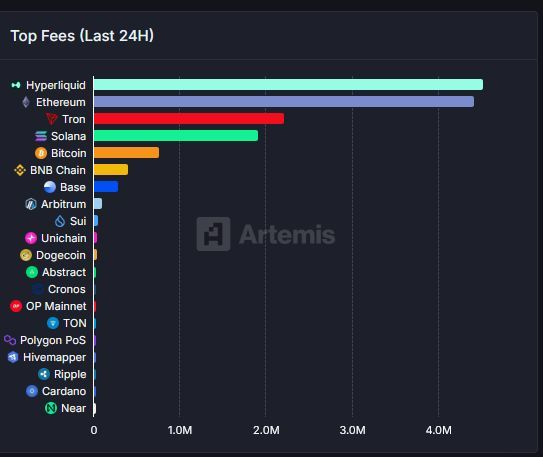This screenshot has width=543, height=457.
Task: Click the 3.0M axis label
Action: [x=353, y=430]
